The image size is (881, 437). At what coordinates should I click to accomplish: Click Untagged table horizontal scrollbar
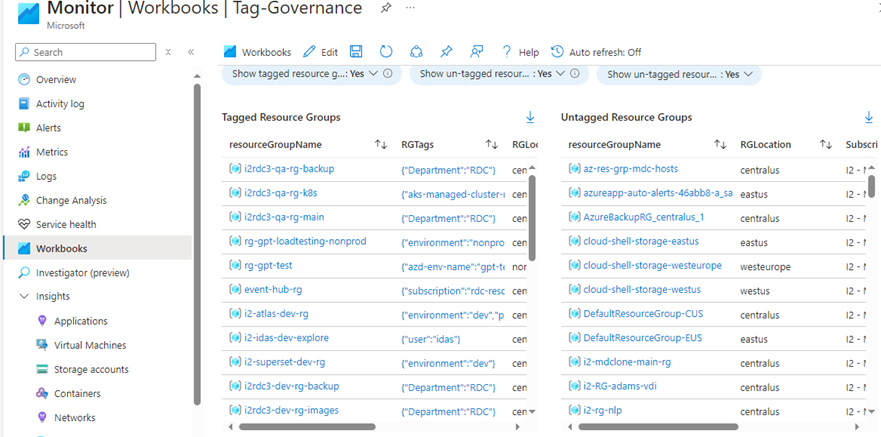[658, 427]
